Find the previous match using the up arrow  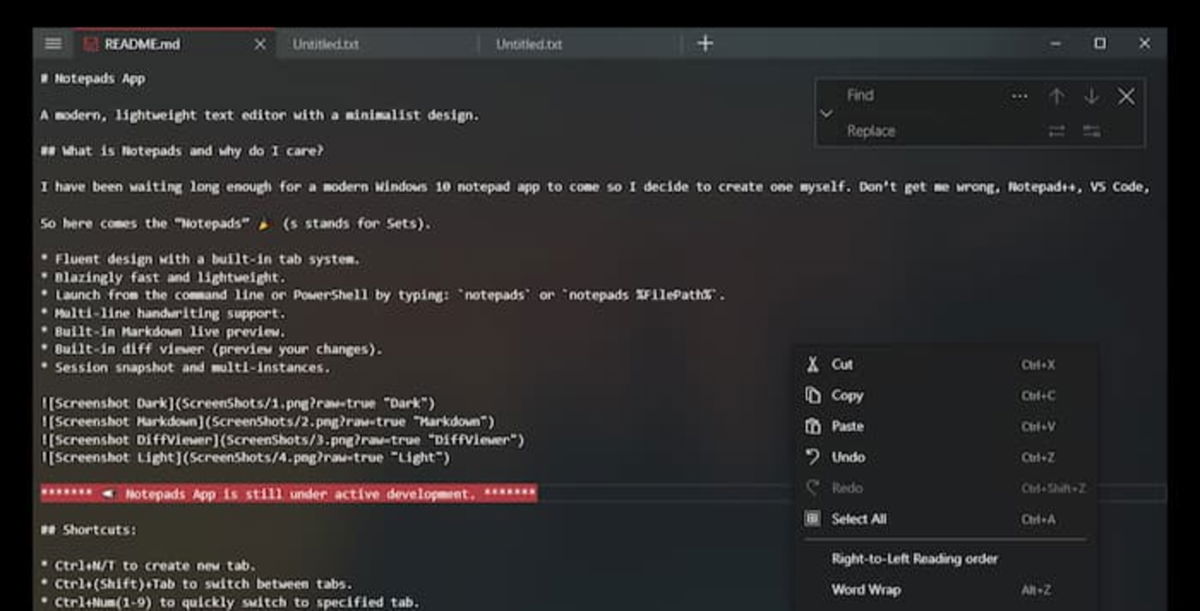[1056, 95]
